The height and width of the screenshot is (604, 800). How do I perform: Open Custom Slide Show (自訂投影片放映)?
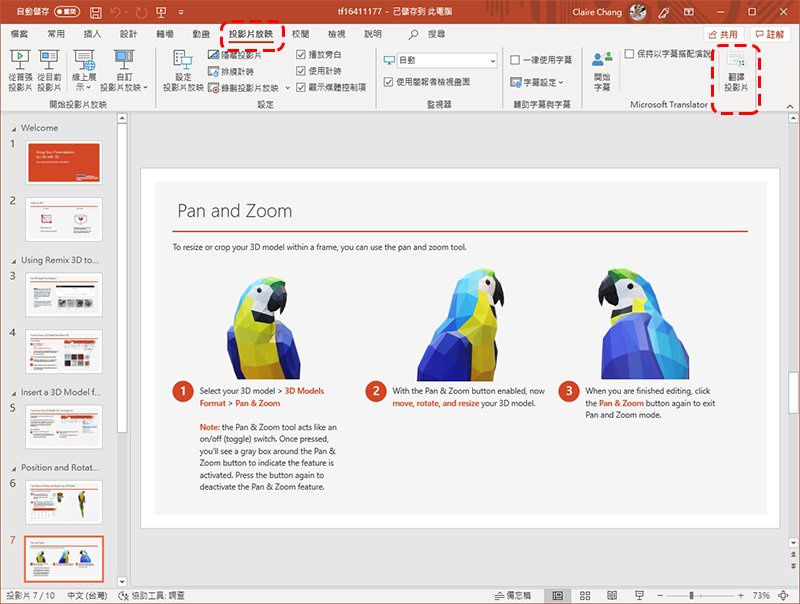click(124, 70)
